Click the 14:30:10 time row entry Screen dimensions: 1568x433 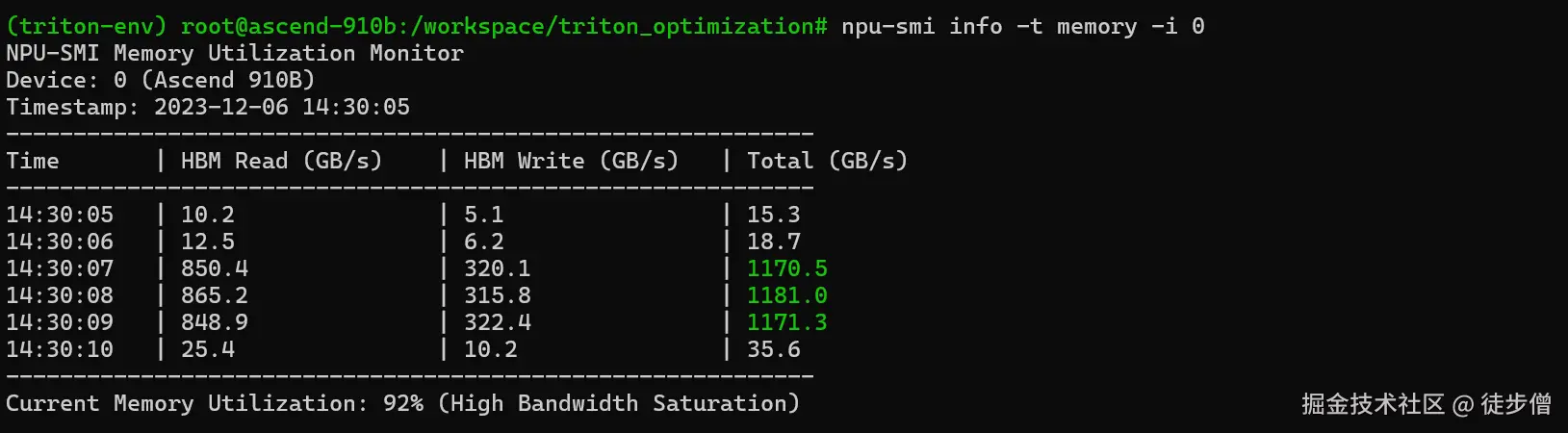tap(60, 349)
